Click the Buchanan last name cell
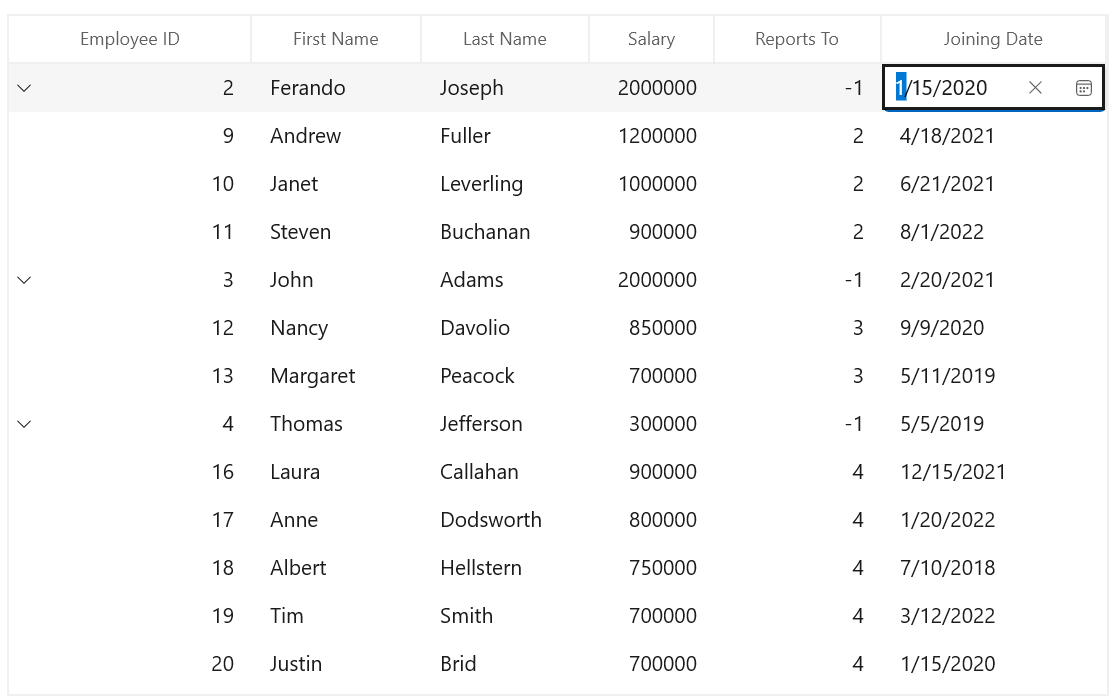The height and width of the screenshot is (700, 1114). [x=485, y=232]
